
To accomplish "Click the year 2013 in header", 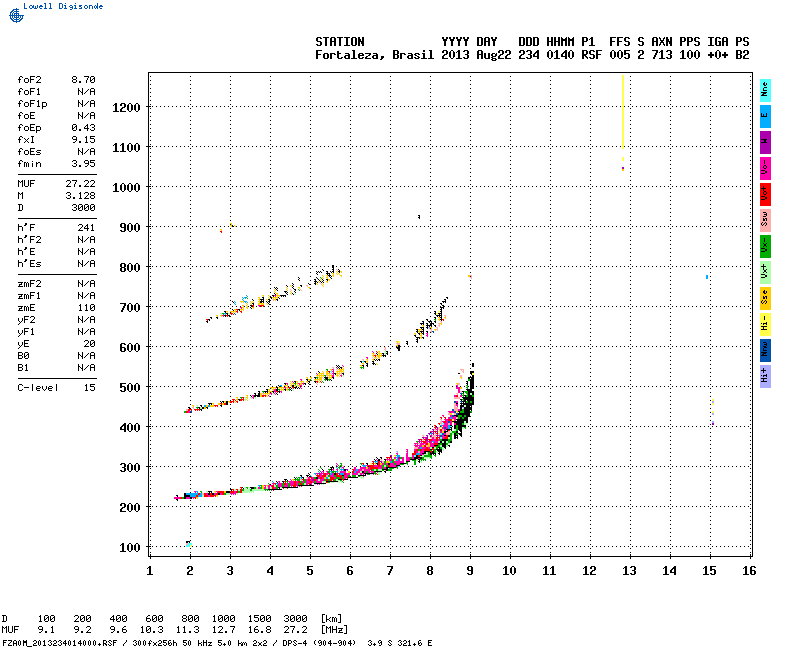I will [455, 55].
